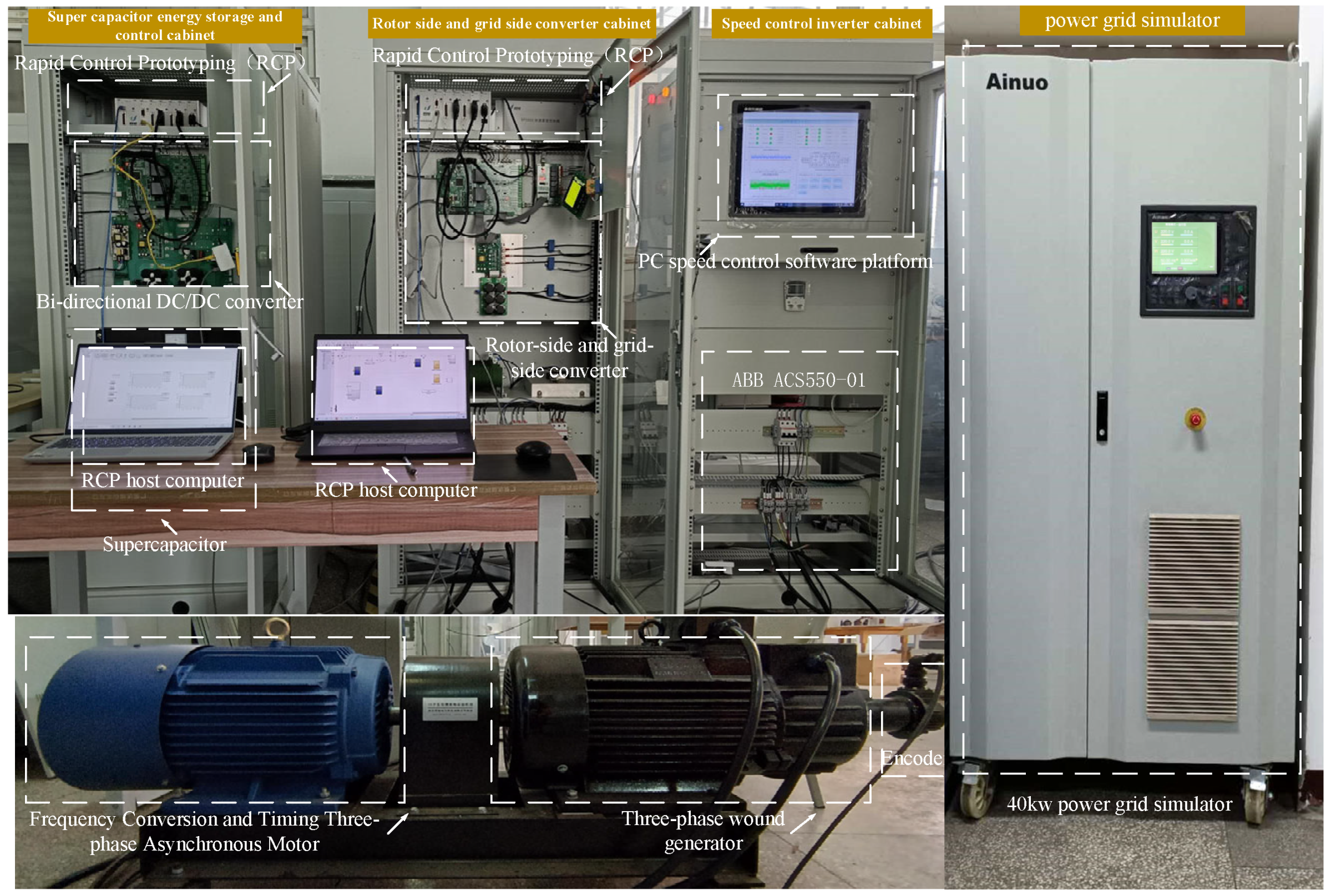Click the PC speed control monitor screen
1331x896 pixels.
pos(799,158)
